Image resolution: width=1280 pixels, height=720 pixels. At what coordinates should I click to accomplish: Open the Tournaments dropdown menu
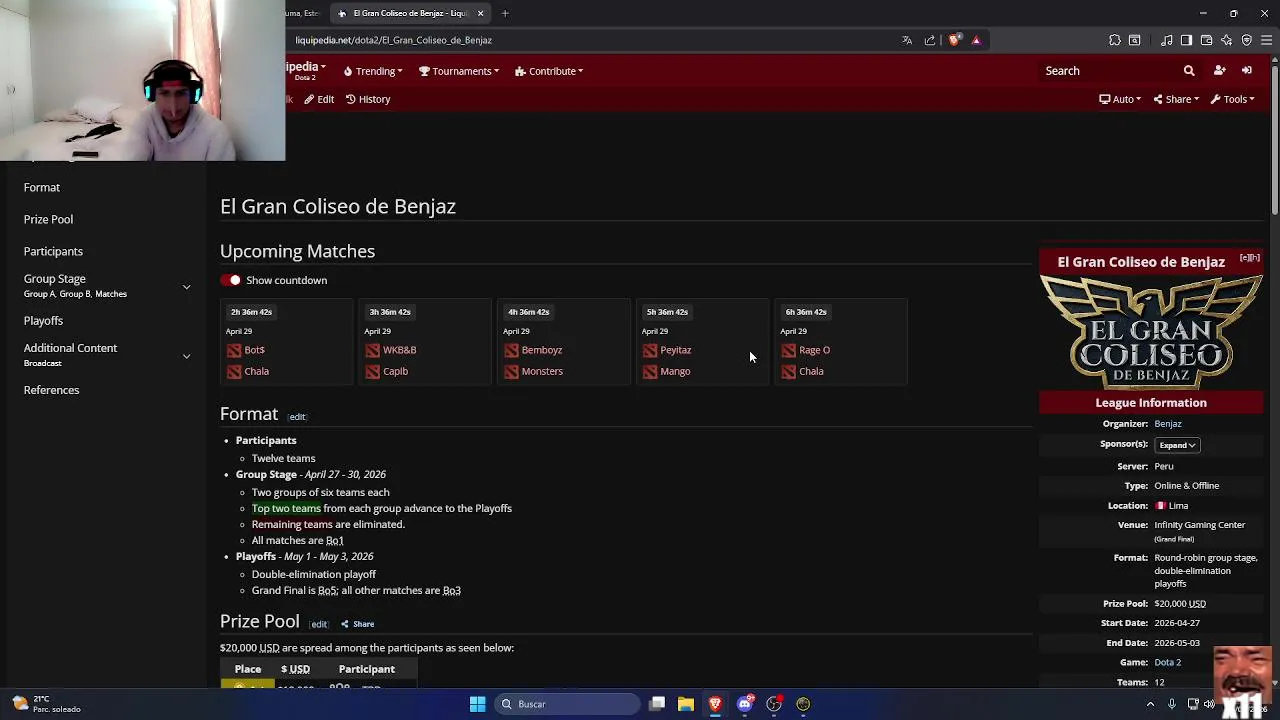click(459, 71)
